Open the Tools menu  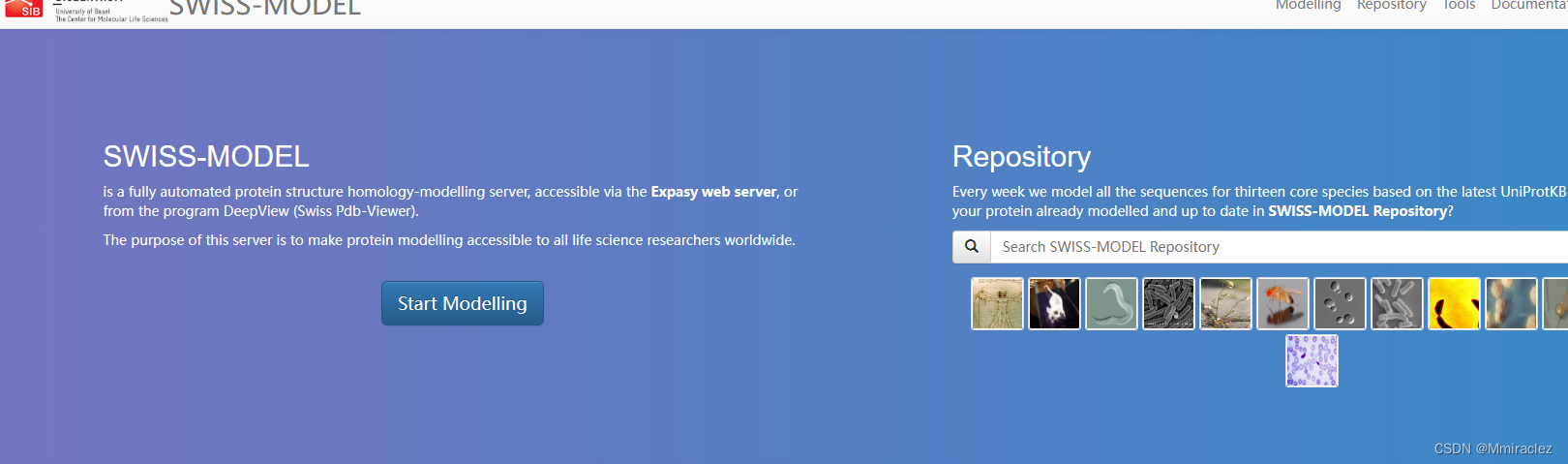pos(1459,6)
